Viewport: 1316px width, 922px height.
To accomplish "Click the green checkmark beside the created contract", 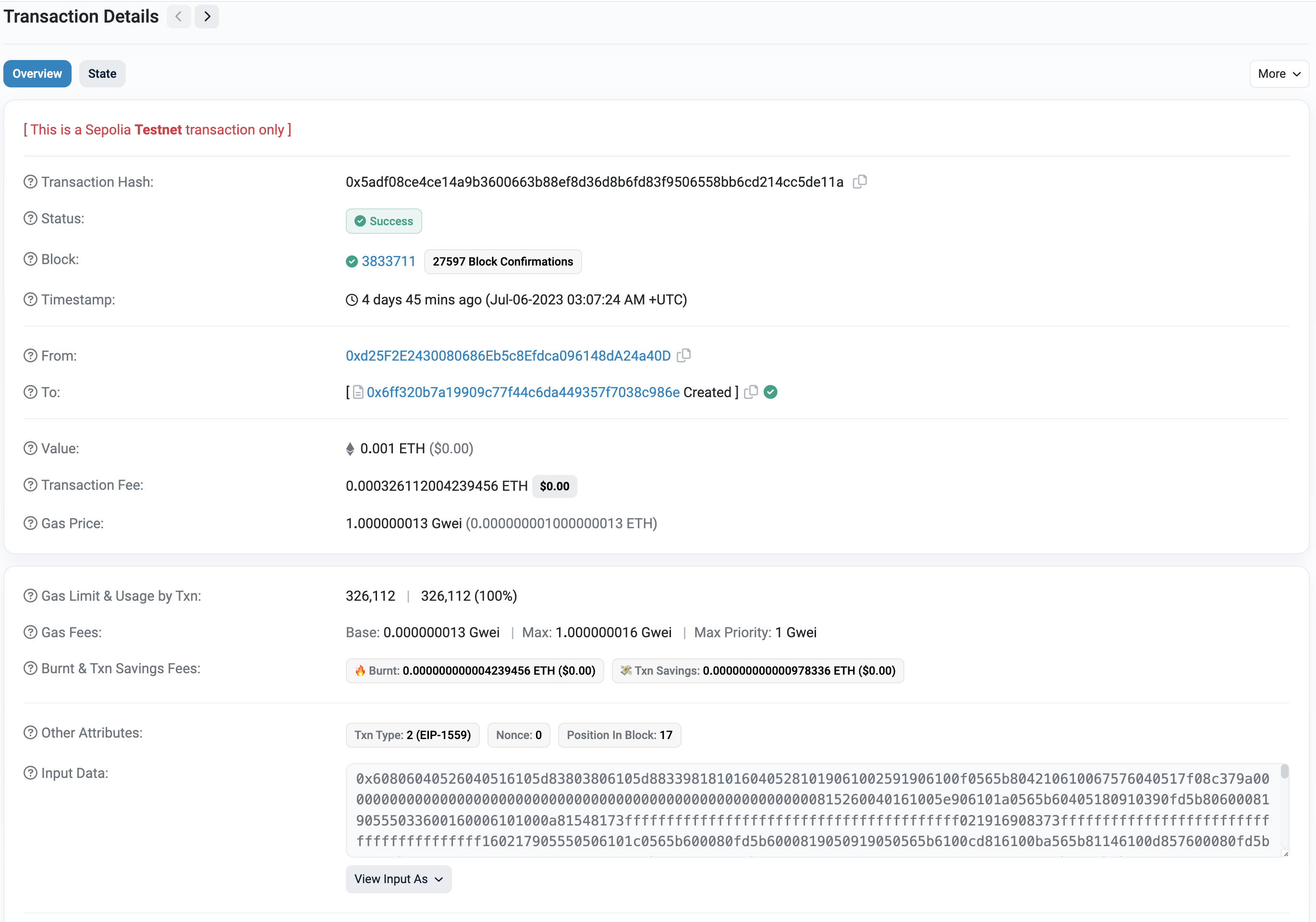I will click(770, 392).
